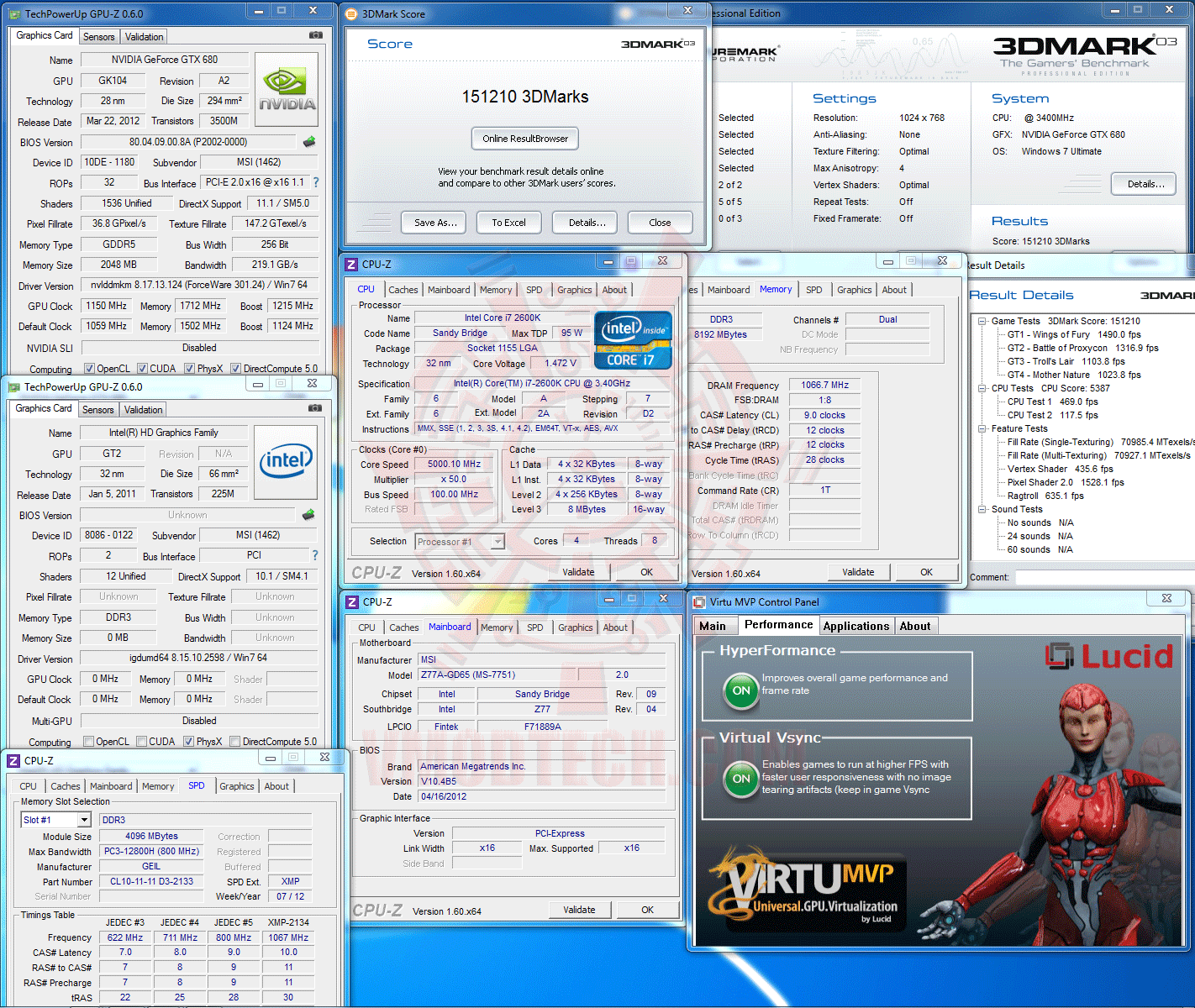Click the To Excel button
Screen dimensions: 1195x1008
click(508, 223)
